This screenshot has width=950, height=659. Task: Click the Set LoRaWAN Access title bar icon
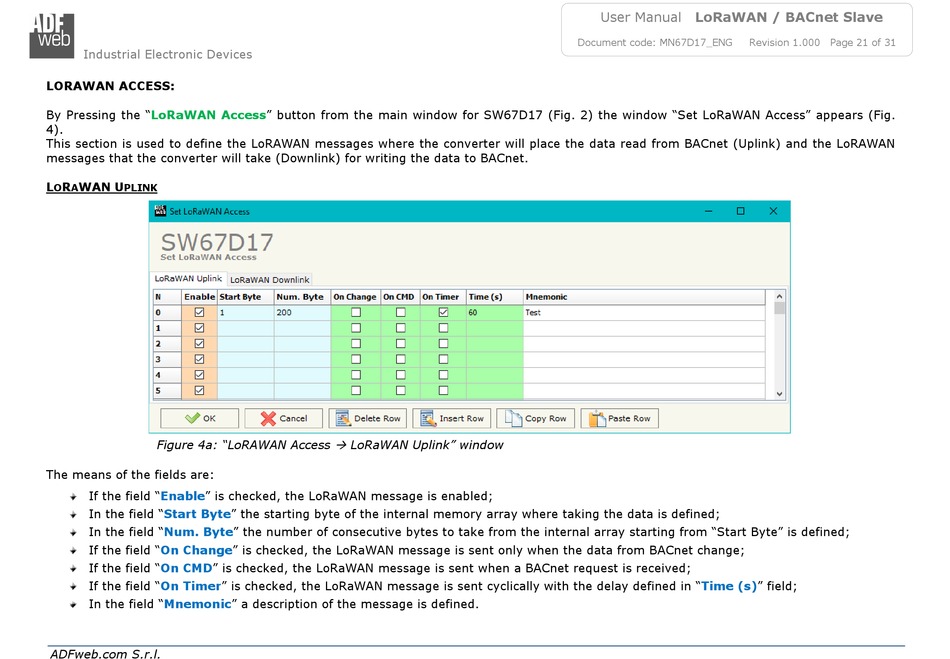click(x=160, y=211)
